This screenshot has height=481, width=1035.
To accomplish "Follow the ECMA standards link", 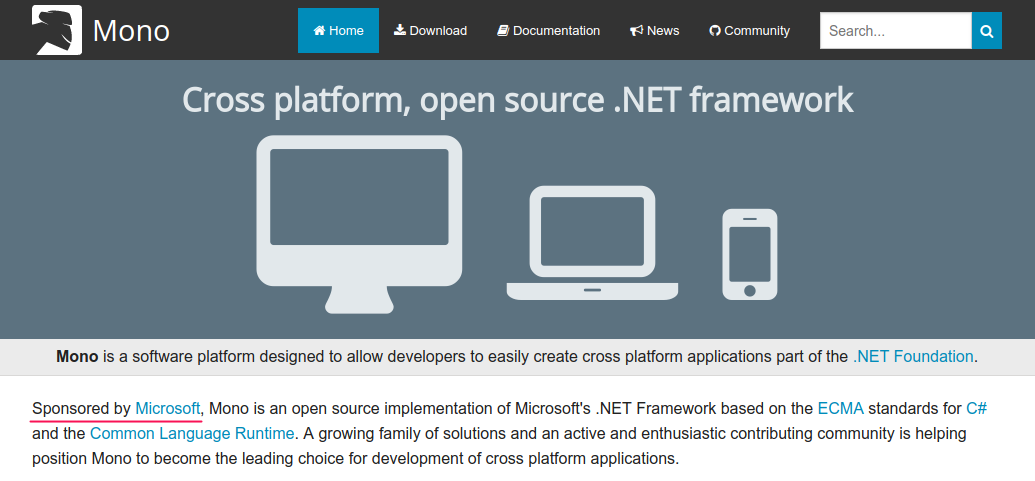I will tap(840, 409).
